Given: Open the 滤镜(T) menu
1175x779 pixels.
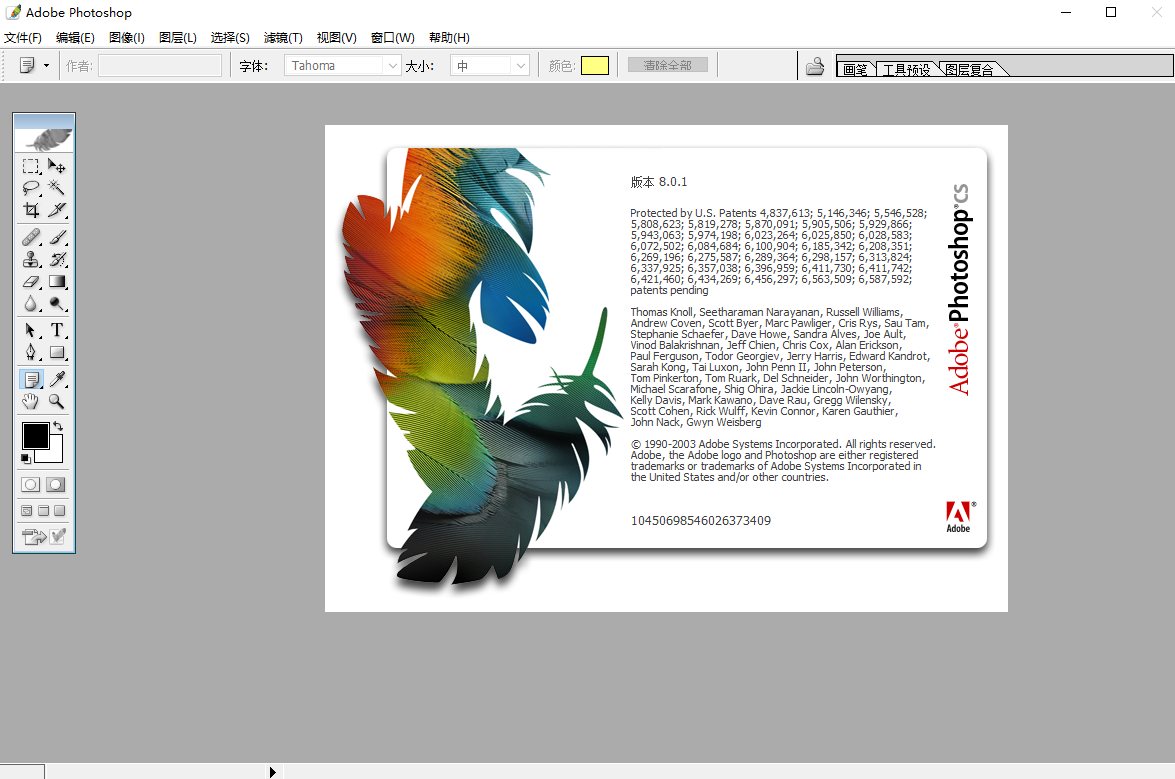Looking at the screenshot, I should 283,38.
